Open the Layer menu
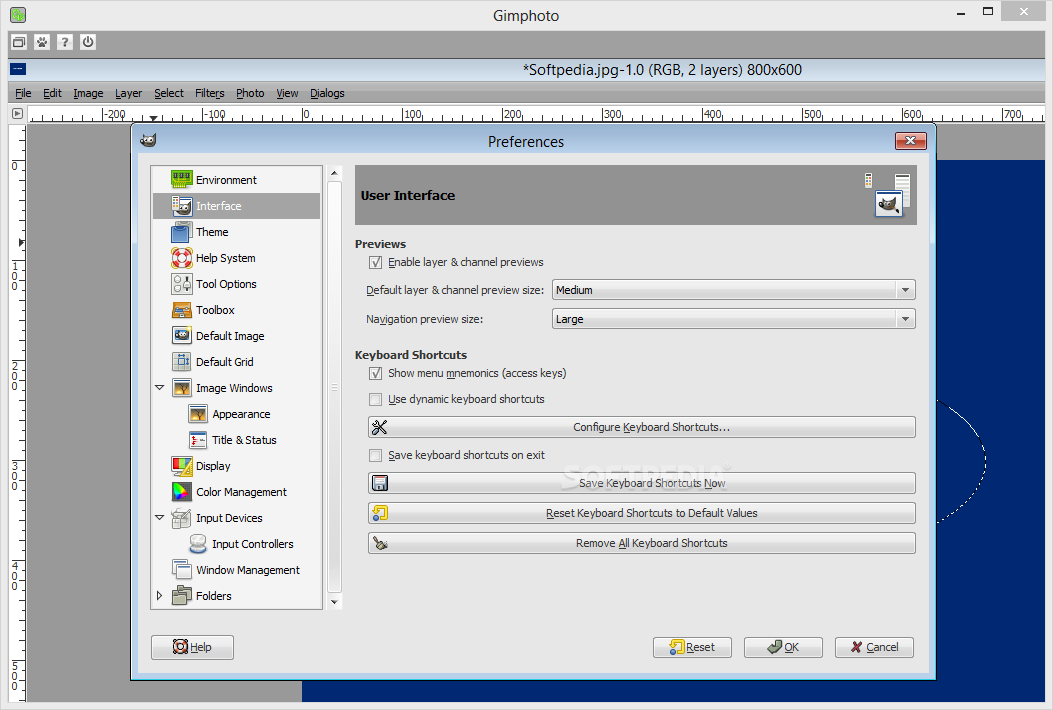 pos(128,93)
